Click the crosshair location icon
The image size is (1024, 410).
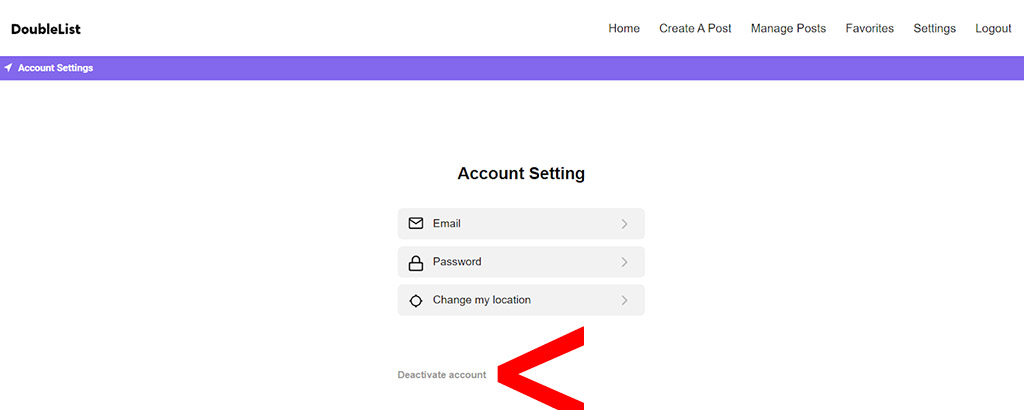point(415,300)
